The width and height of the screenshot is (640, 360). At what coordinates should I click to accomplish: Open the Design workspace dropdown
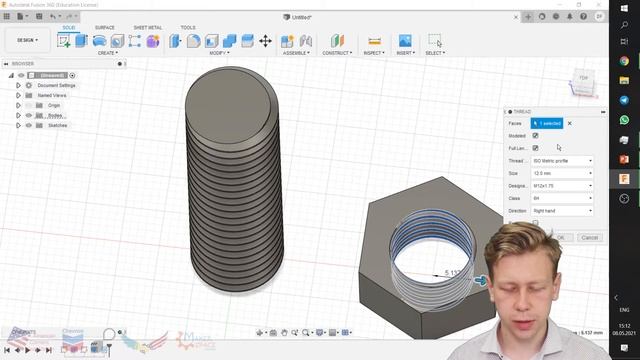(27, 40)
